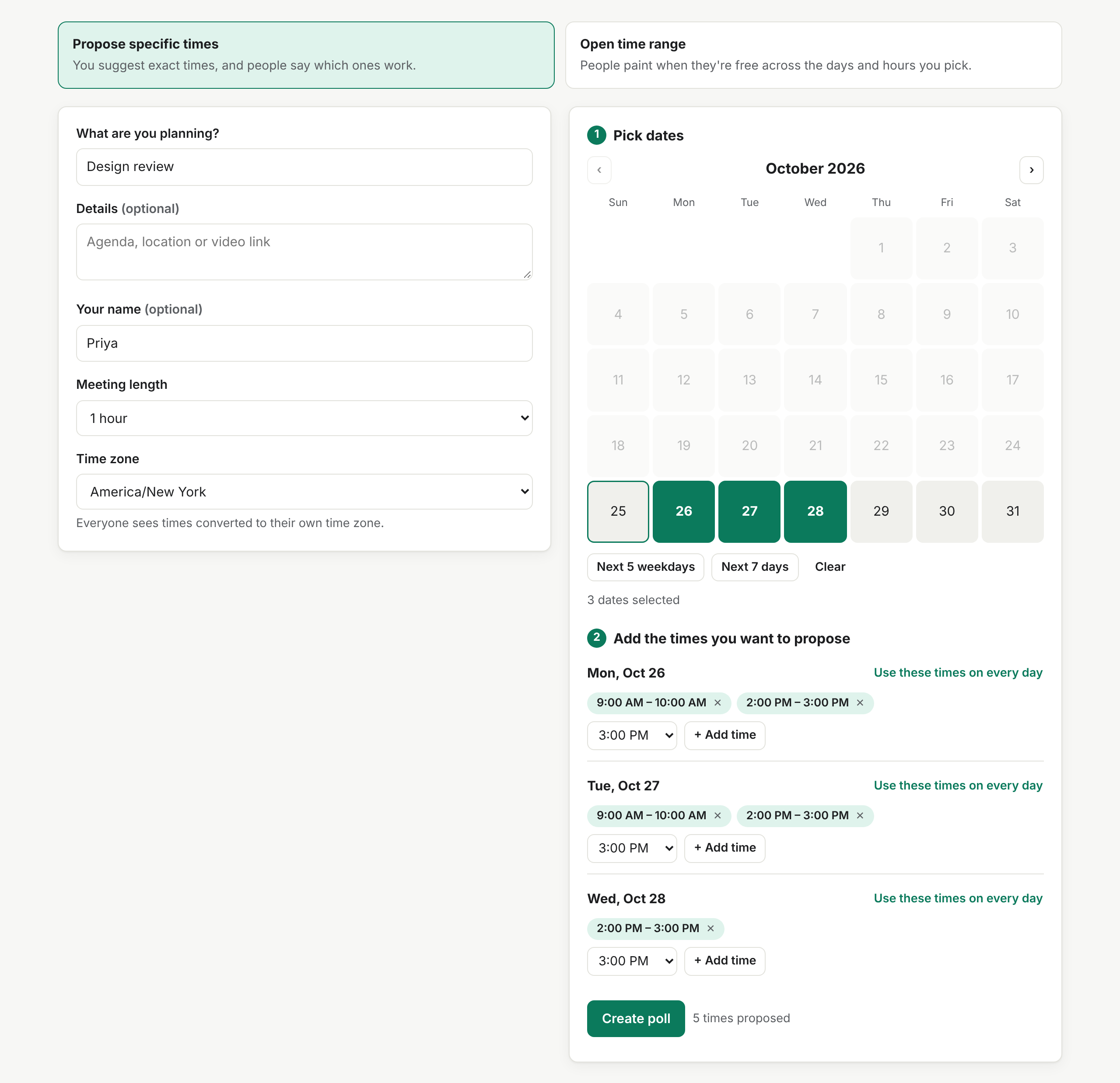Select October 29 in the calendar
The width and height of the screenshot is (1120, 1083).
pos(881,511)
